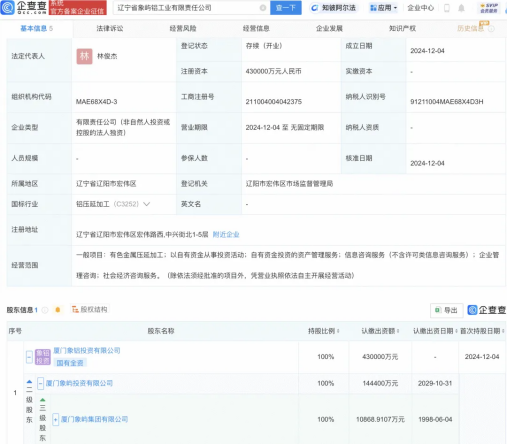Click the blue arrow above 二级股东
Screen dimensions: 507x444
[29, 382]
